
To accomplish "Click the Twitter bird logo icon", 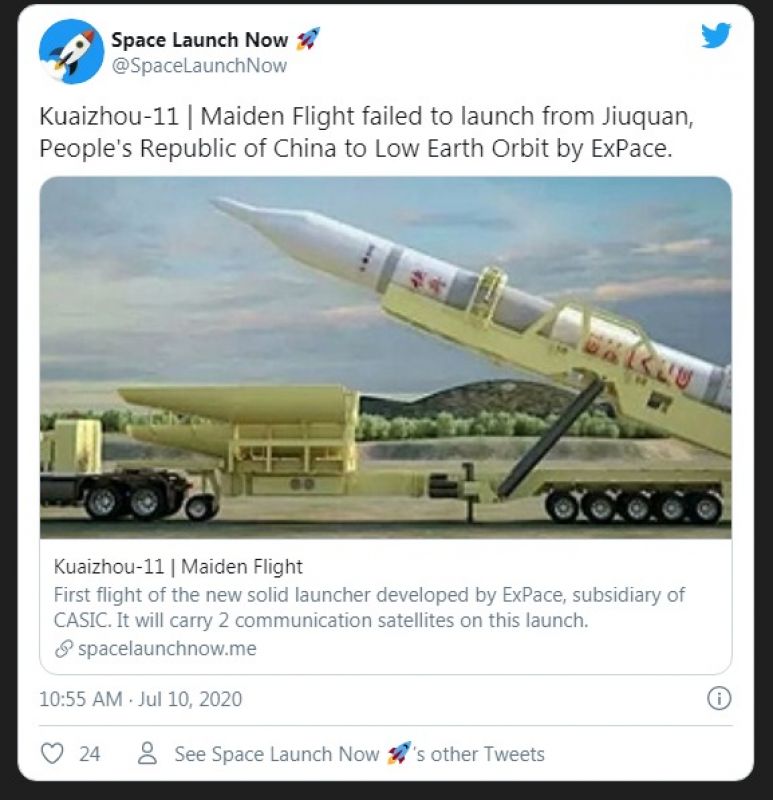I will click(716, 35).
